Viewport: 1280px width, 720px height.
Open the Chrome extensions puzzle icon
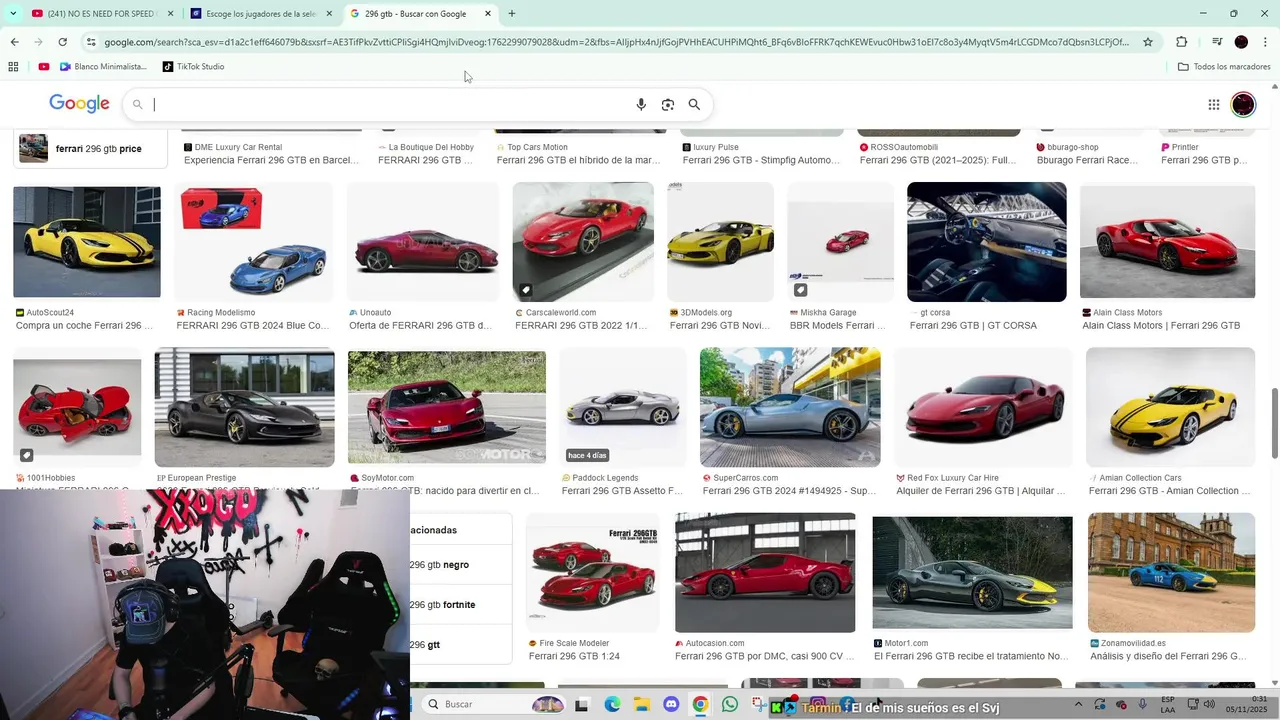click(x=1181, y=42)
